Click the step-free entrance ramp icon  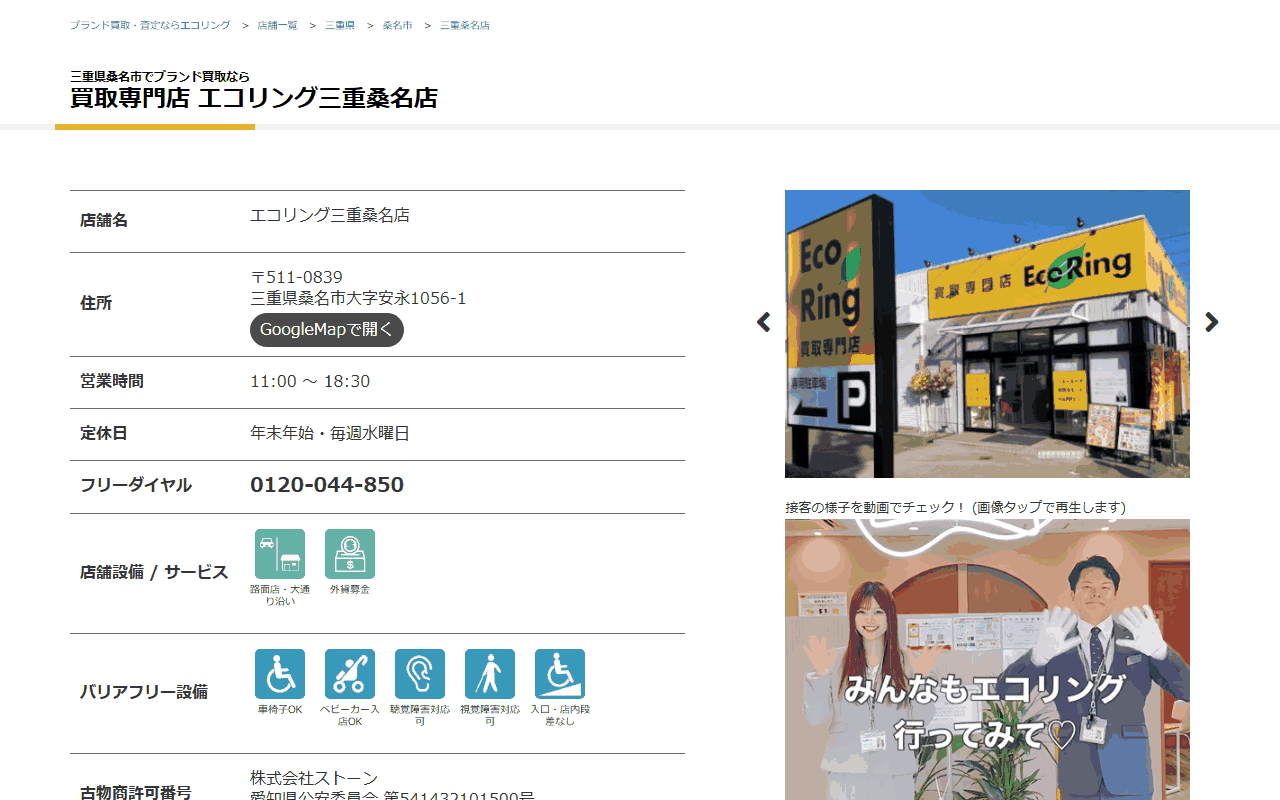coord(560,674)
